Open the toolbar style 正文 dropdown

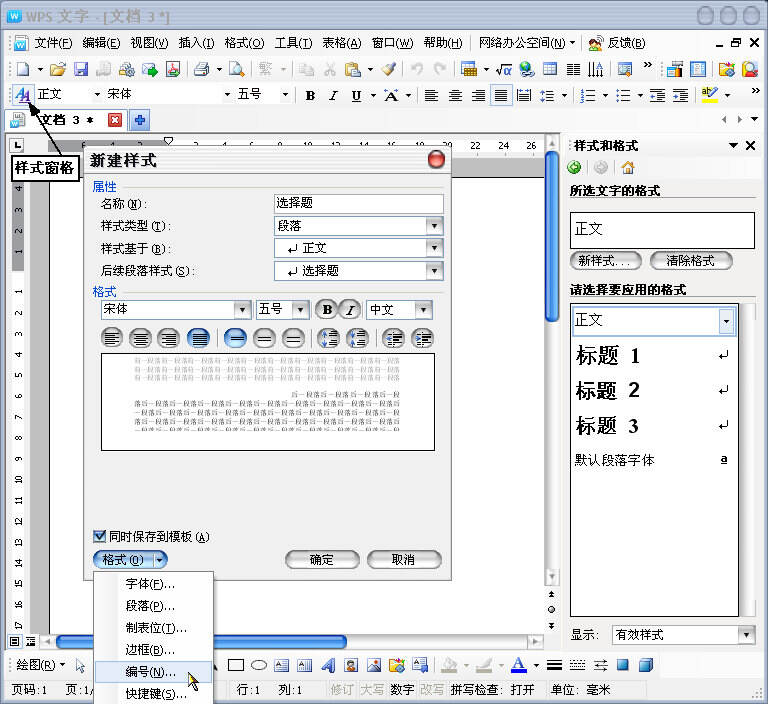click(x=97, y=95)
